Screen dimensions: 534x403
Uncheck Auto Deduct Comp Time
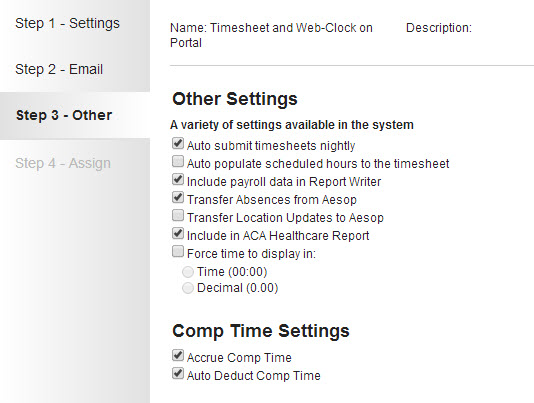(178, 374)
